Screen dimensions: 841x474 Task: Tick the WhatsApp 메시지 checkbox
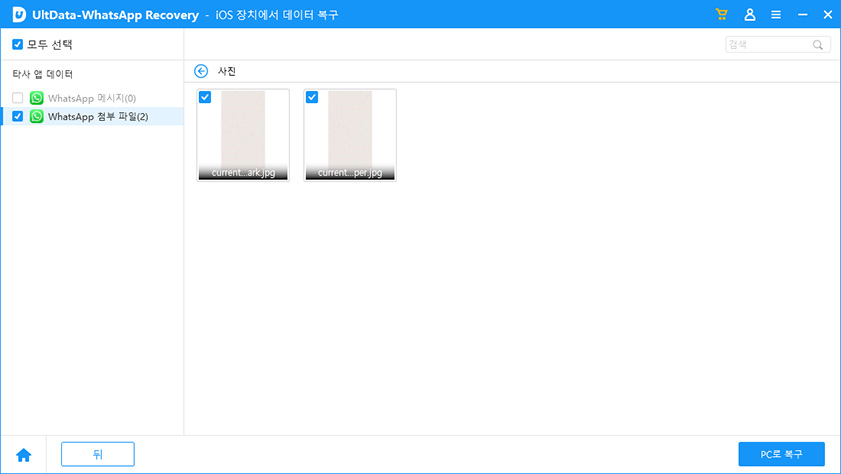coord(17,98)
